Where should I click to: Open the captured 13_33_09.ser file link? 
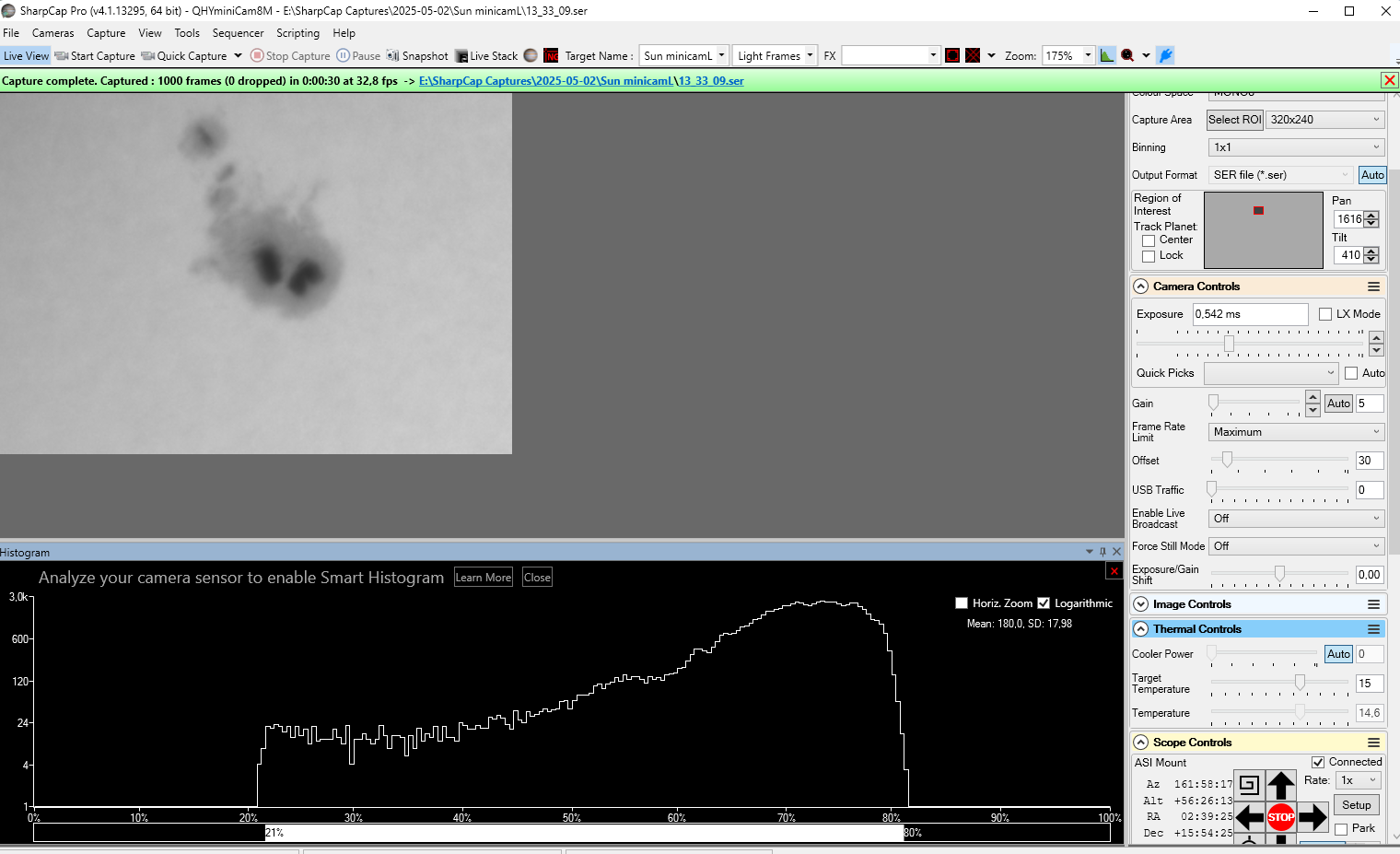712,81
